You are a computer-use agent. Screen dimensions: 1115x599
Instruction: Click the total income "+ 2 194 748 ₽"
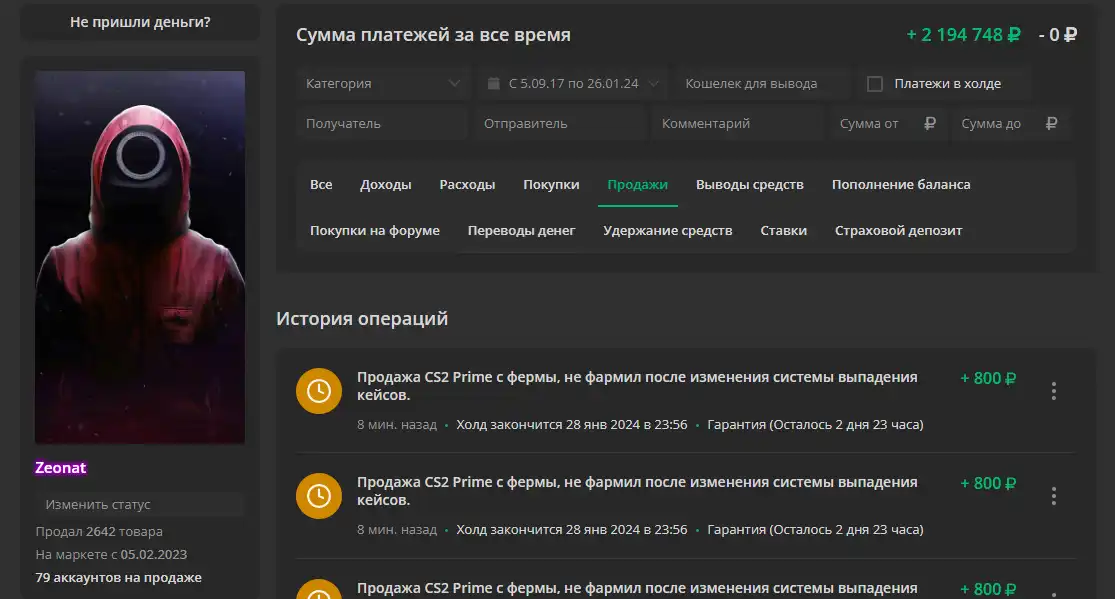pos(964,34)
